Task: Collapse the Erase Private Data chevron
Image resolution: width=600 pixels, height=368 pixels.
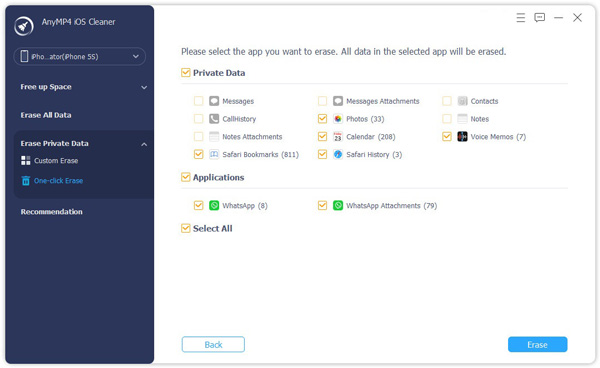Action: pyautogui.click(x=144, y=144)
